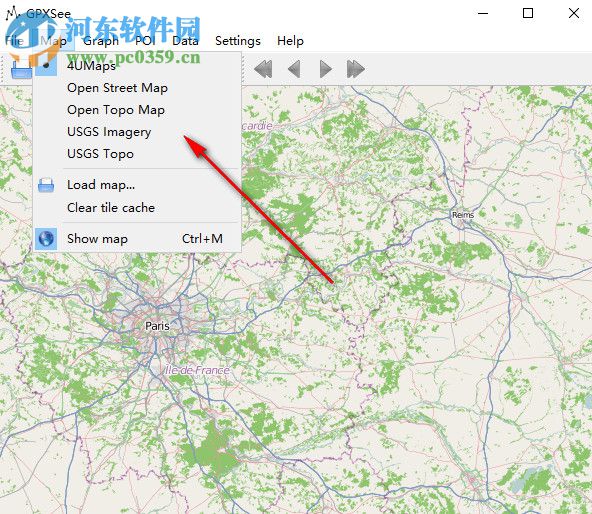Open the Data menu
The width and height of the screenshot is (592, 514).
[x=185, y=40]
